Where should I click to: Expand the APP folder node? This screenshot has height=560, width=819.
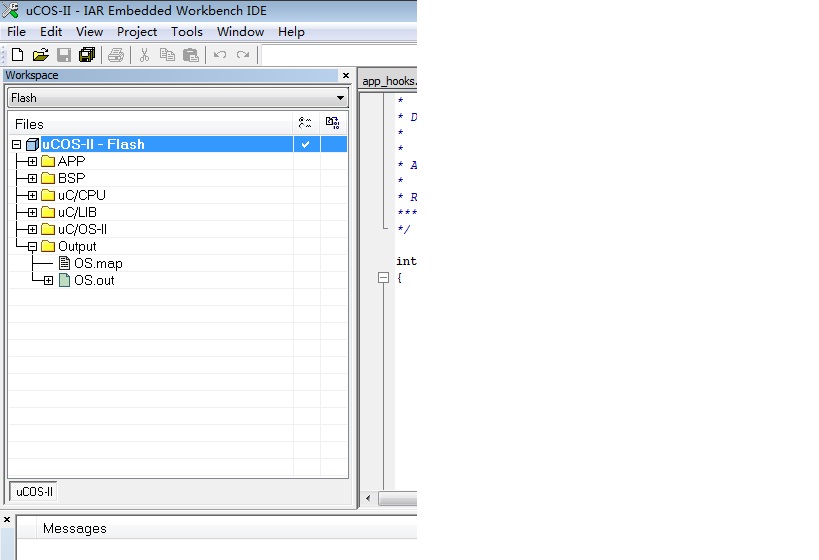click(32, 161)
